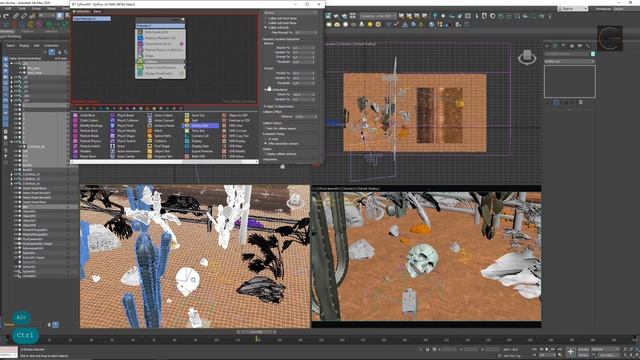Toggle the Display collision spheres checkbox
640x360 pixels.
pos(280,154)
